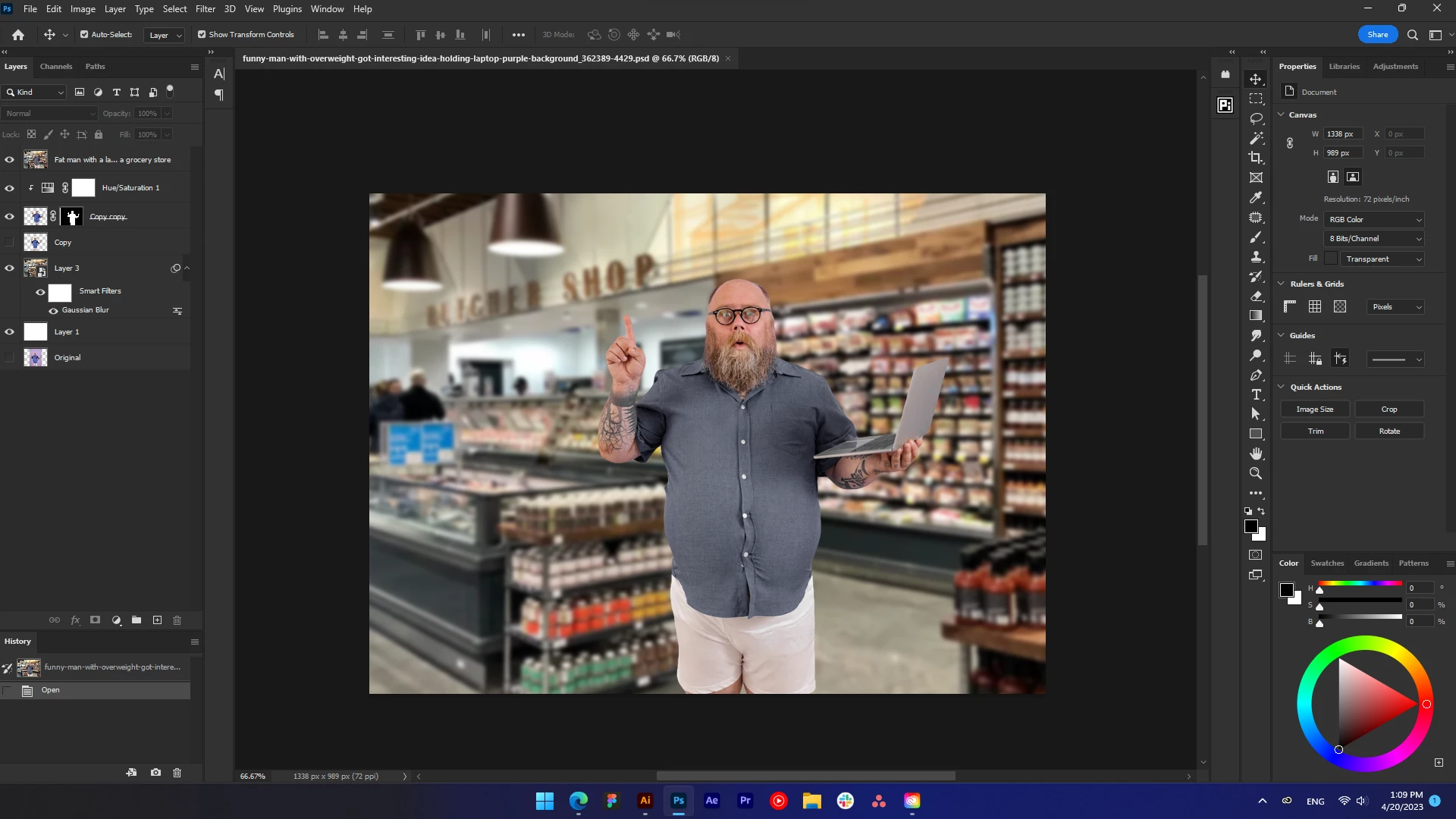Viewport: 1456px width, 819px height.
Task: Toggle Show Transform Controls checkbox
Action: coord(202,34)
